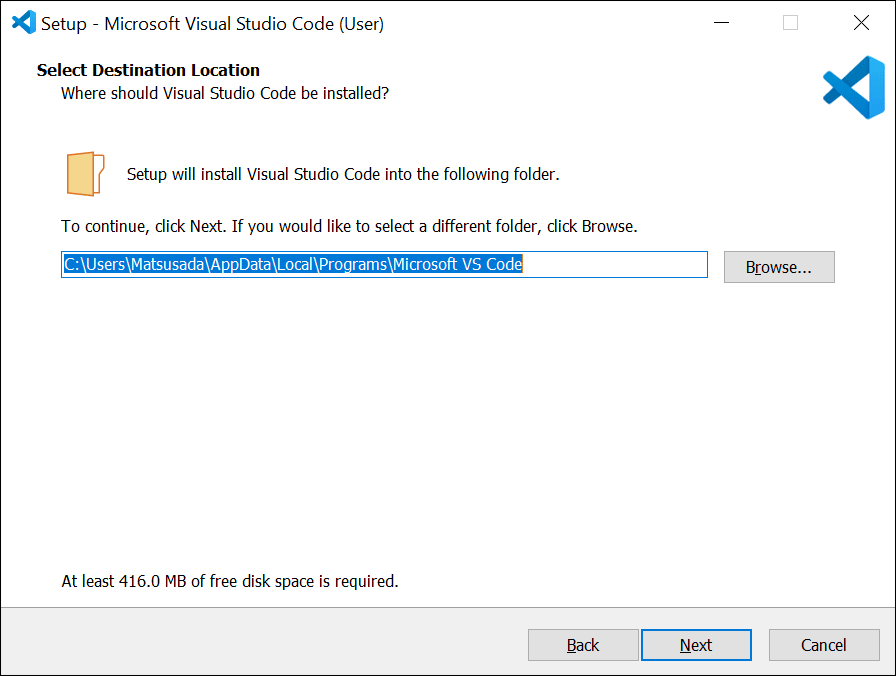Click the disk space requirement message
The image size is (896, 676).
(x=229, y=581)
